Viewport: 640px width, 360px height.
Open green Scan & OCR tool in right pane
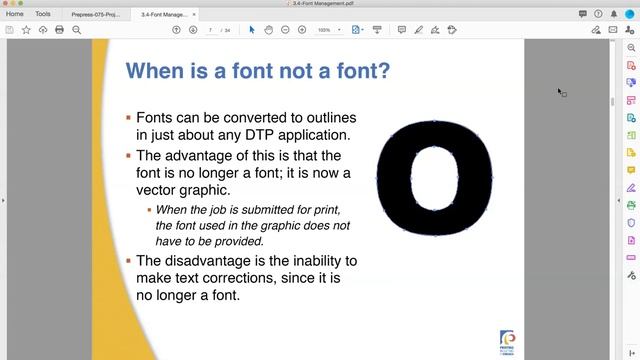click(631, 205)
